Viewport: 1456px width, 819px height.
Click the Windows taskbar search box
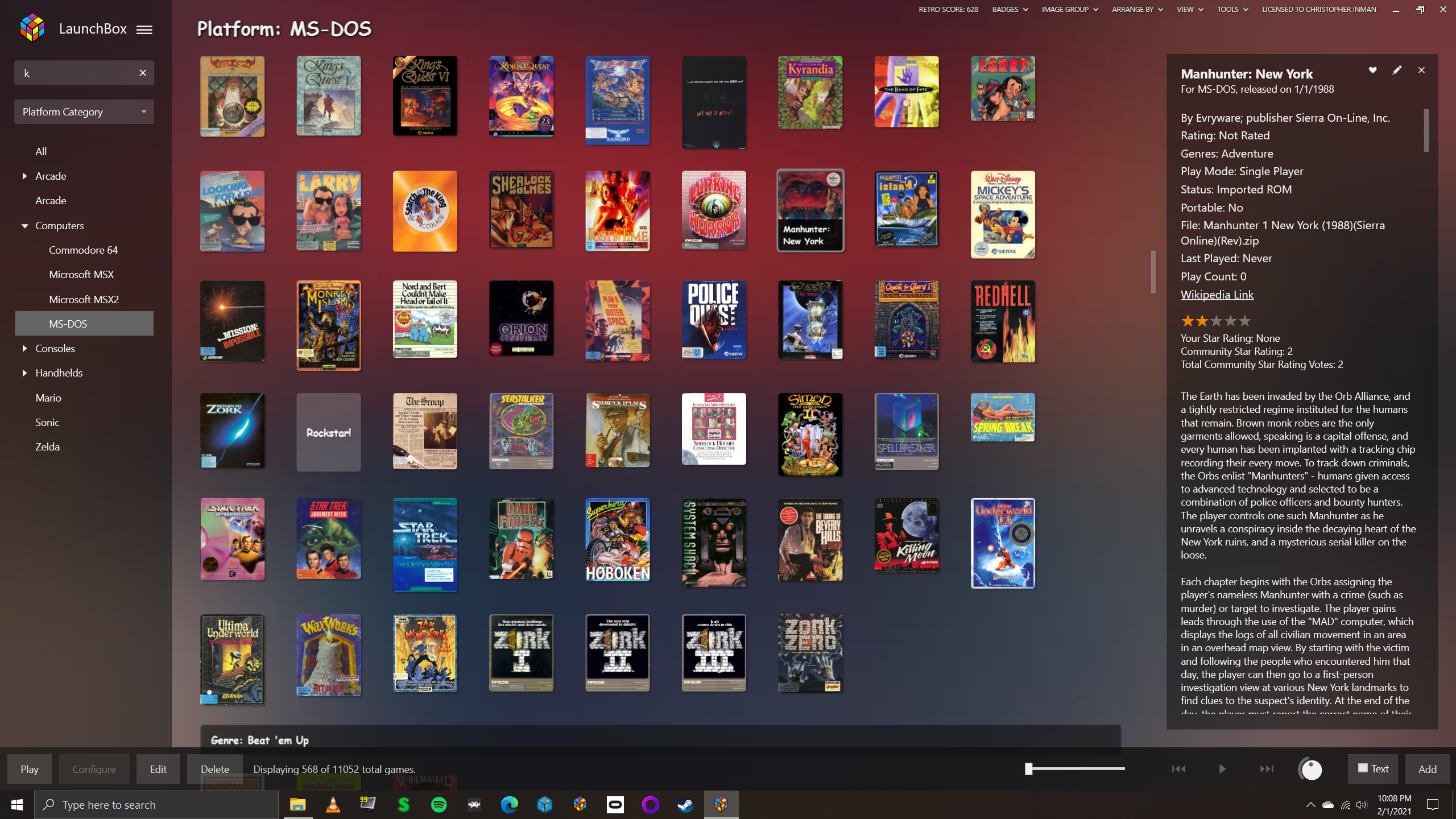pos(156,805)
